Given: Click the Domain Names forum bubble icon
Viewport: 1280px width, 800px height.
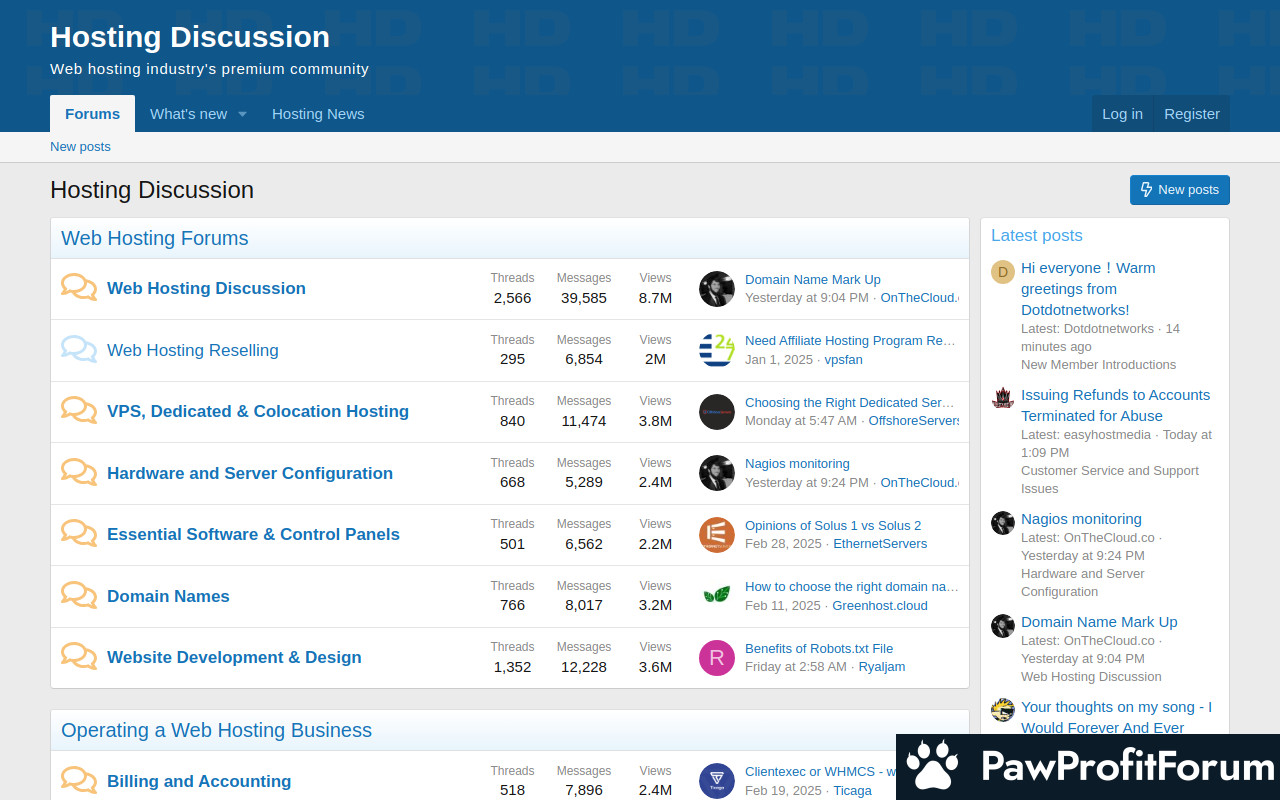Looking at the screenshot, I should pyautogui.click(x=79, y=595).
